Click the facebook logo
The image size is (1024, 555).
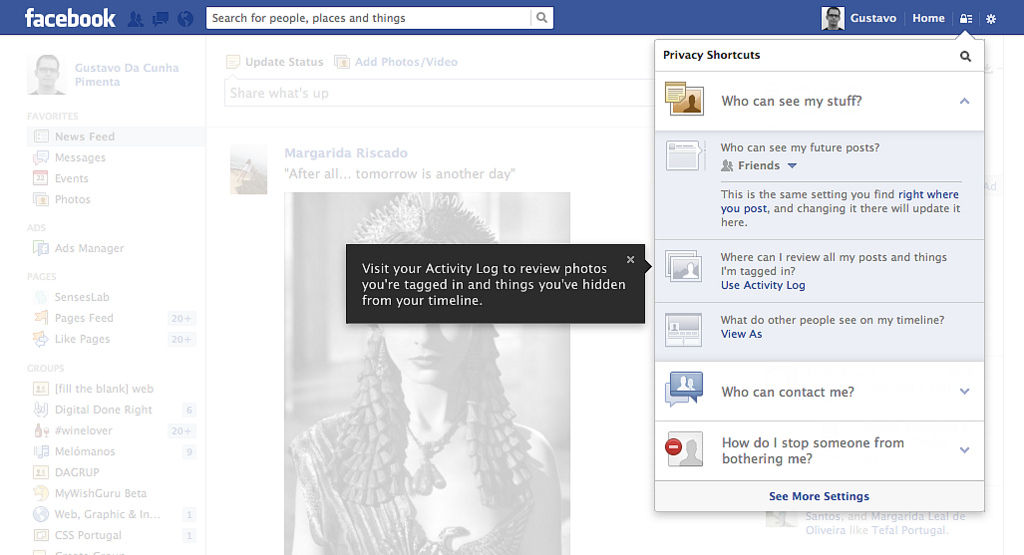point(70,18)
